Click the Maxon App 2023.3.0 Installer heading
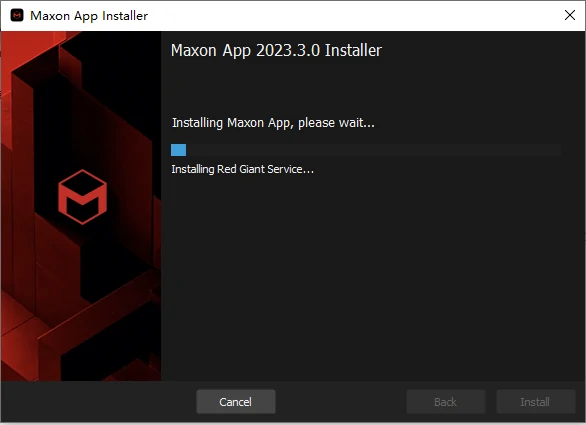Screen dimensions: 586x425 [276, 50]
